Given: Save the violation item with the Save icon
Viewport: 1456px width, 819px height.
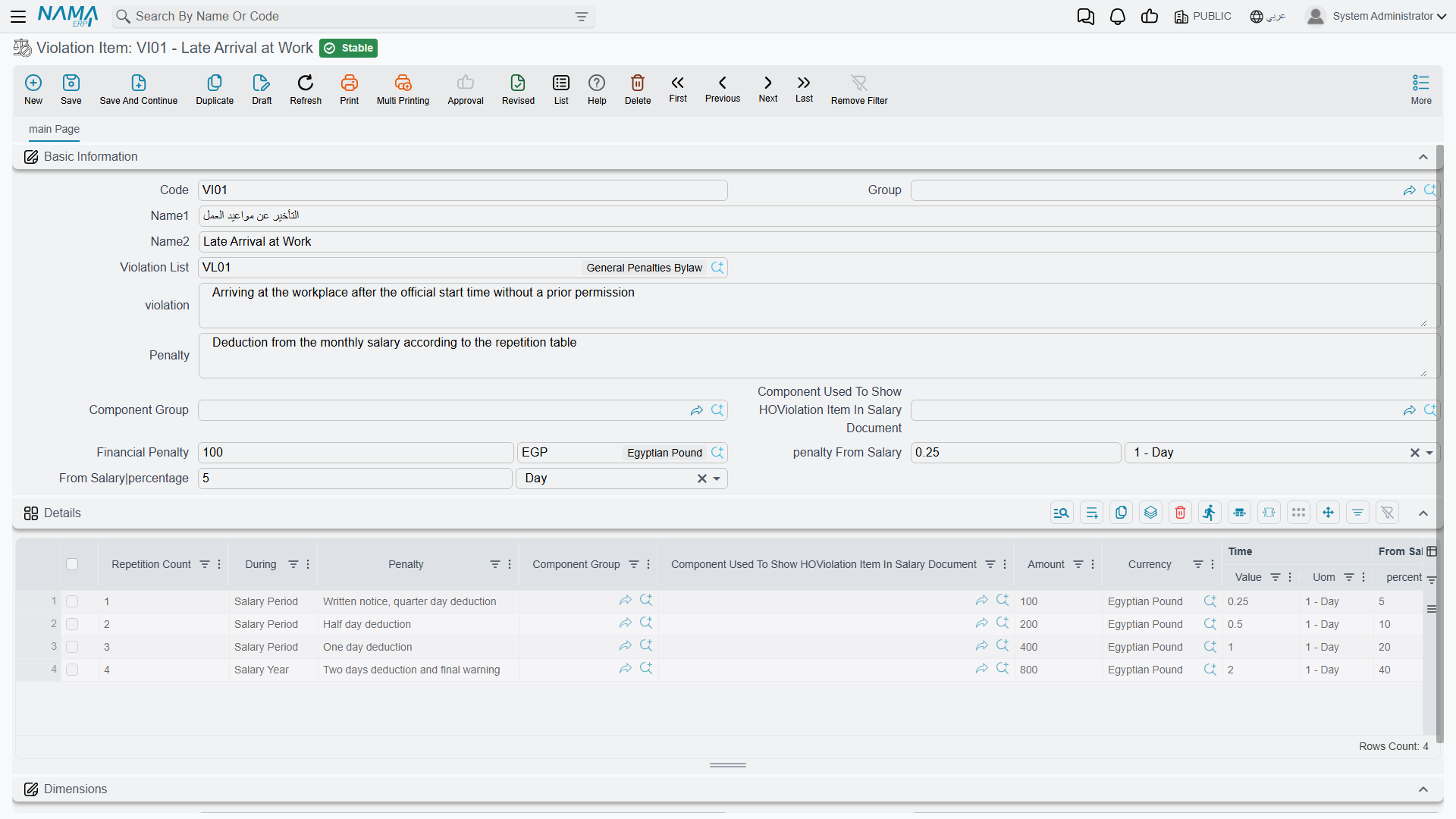Looking at the screenshot, I should coord(71,89).
